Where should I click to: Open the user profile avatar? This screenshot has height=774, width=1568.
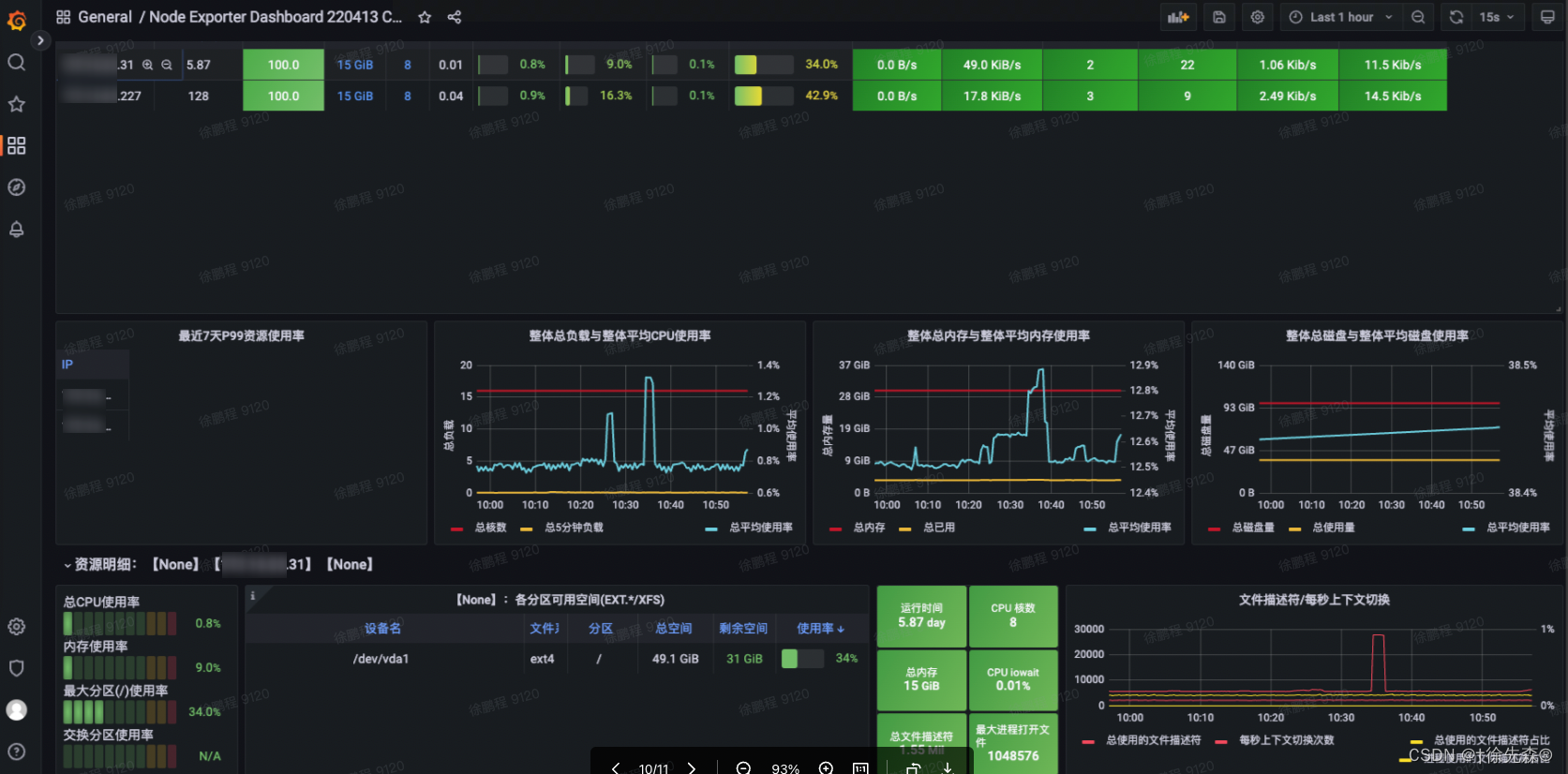(16, 710)
